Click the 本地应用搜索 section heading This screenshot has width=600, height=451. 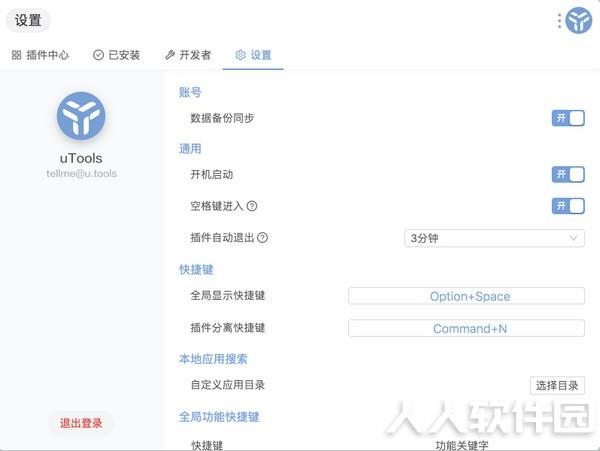tap(213, 359)
